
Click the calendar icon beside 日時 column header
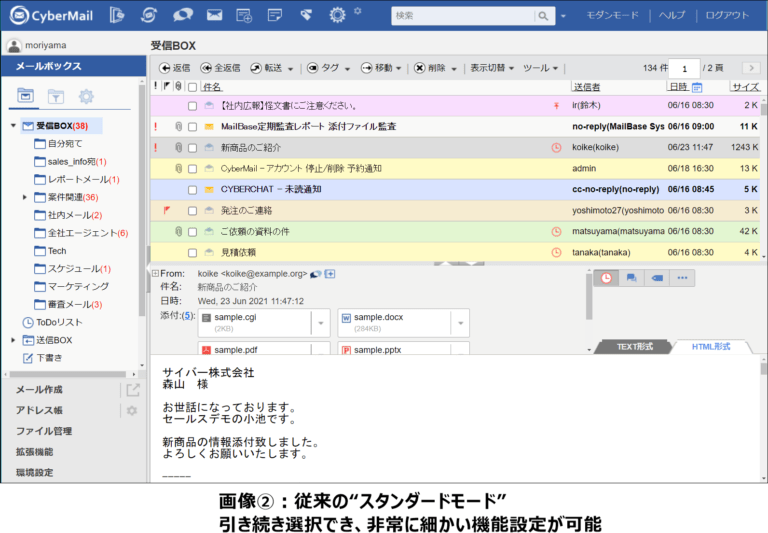click(697, 87)
